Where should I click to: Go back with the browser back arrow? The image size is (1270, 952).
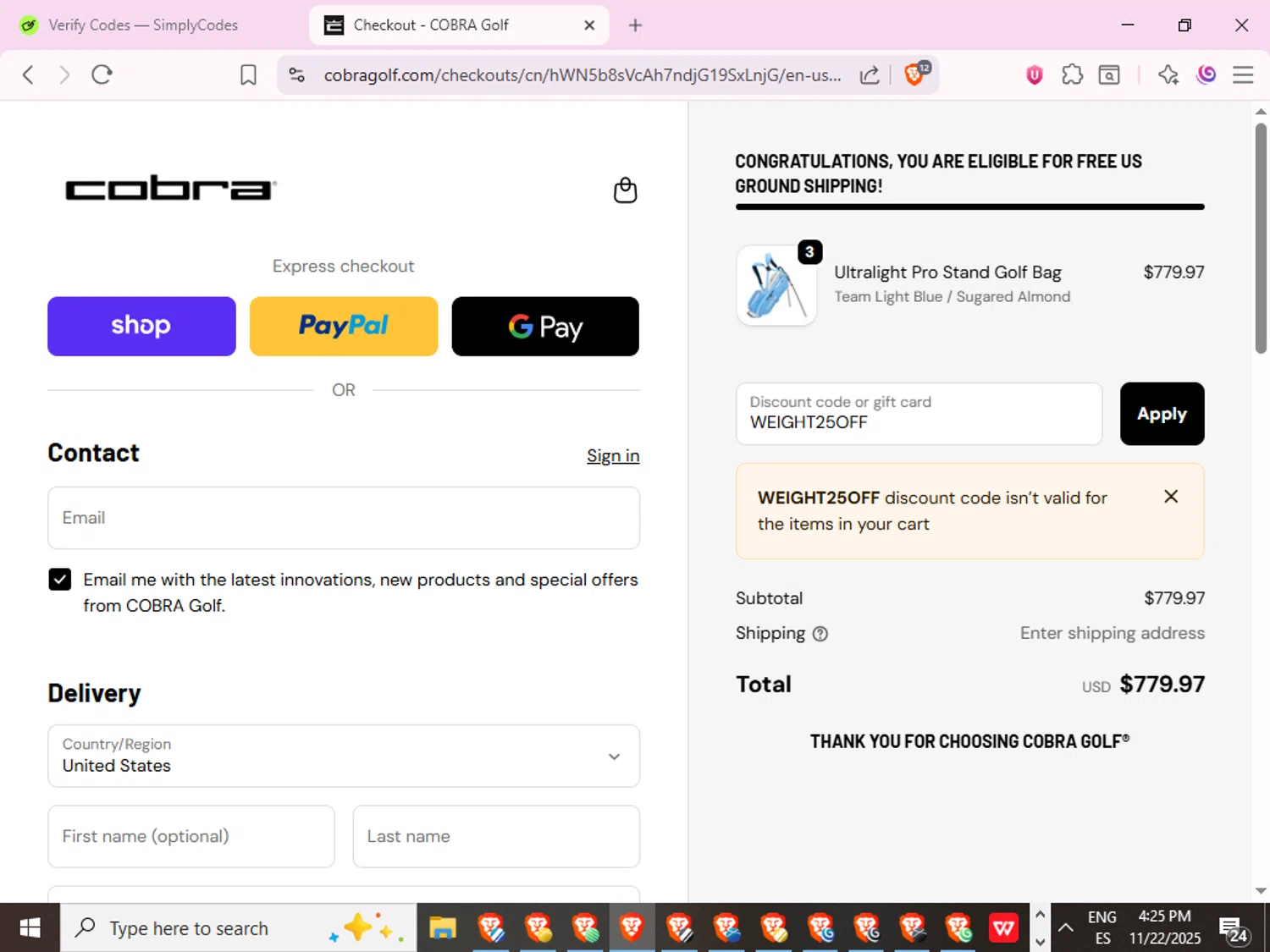pyautogui.click(x=28, y=74)
